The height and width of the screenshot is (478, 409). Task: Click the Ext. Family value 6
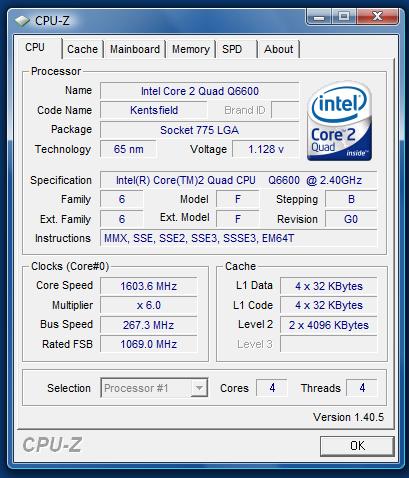(x=122, y=219)
